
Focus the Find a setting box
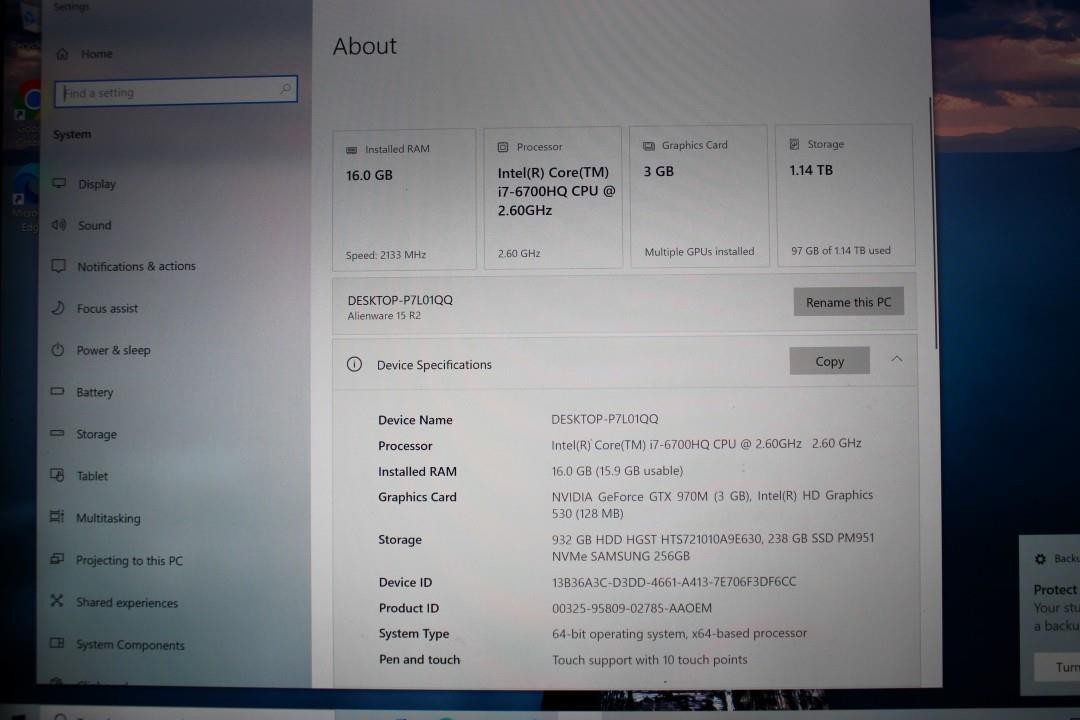[x=176, y=91]
